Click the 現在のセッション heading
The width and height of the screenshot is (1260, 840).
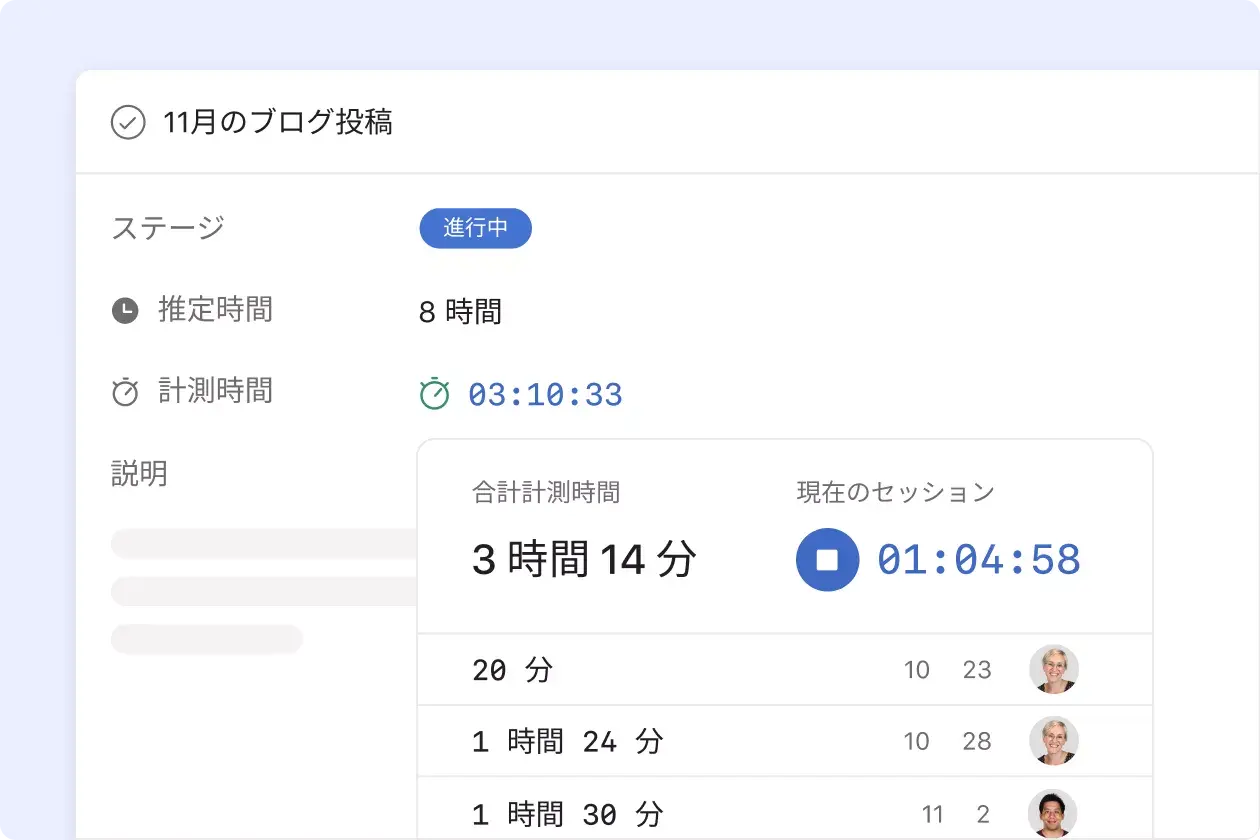896,492
